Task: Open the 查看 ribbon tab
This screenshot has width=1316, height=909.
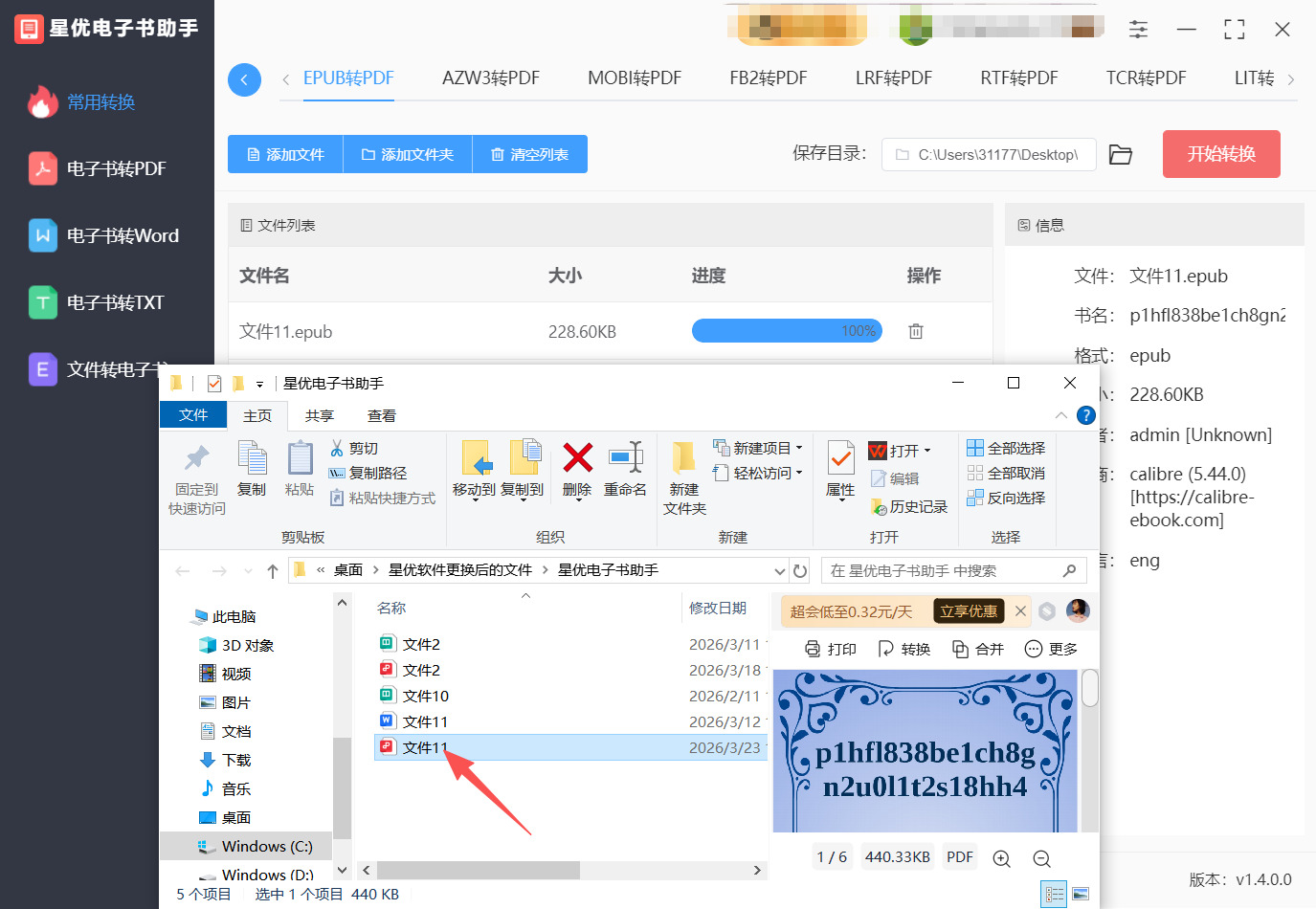Action: coord(382,415)
